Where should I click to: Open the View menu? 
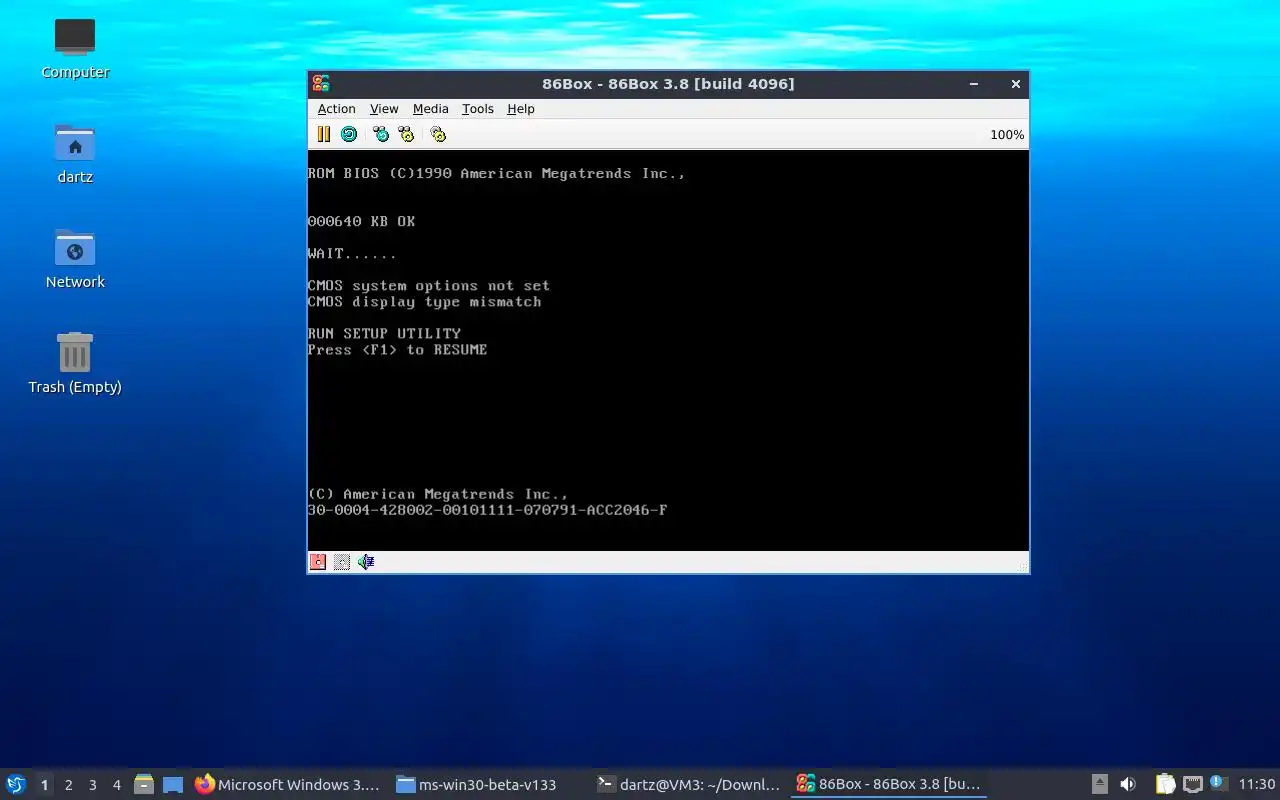384,109
